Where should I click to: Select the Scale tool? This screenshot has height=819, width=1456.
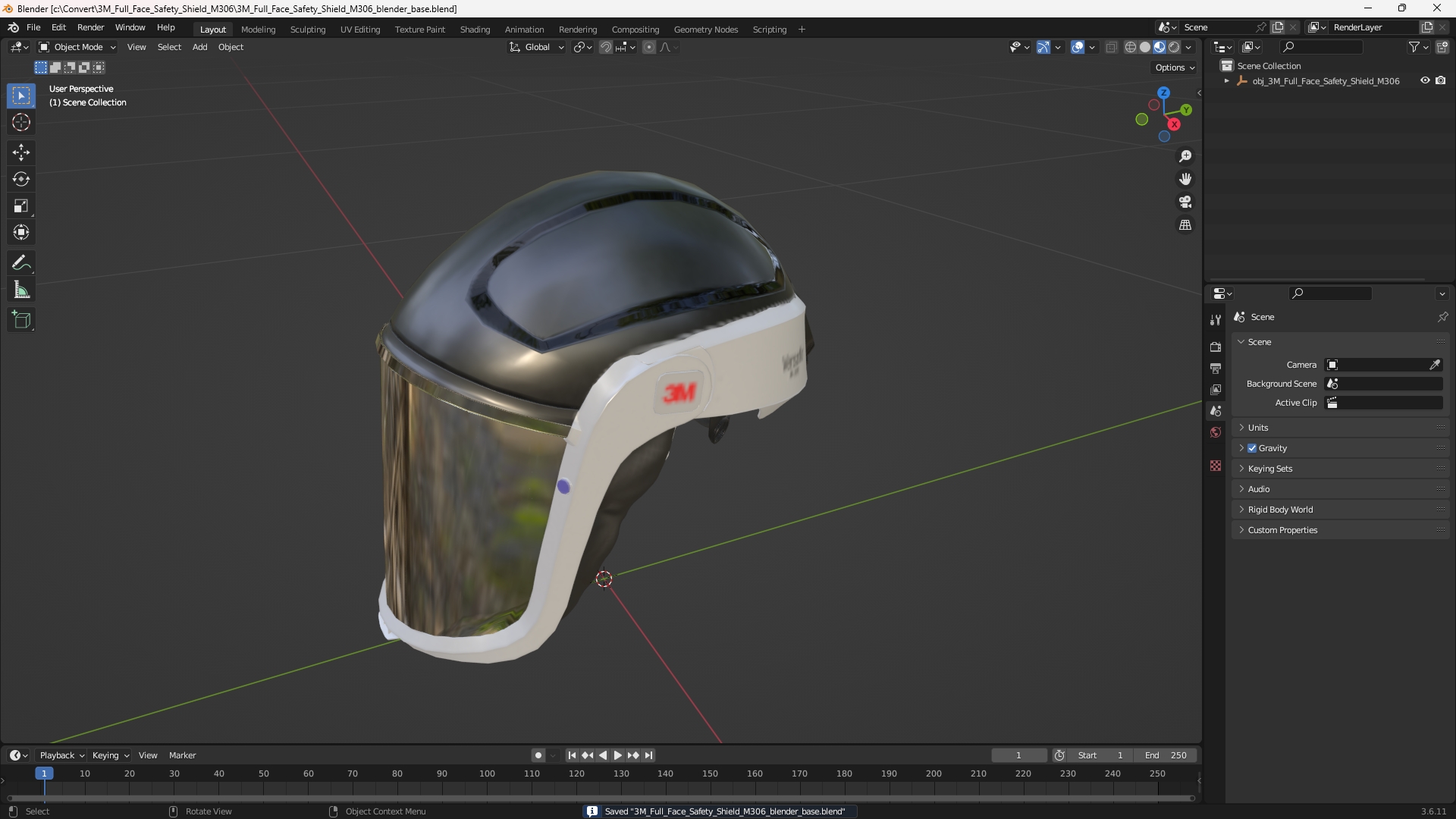tap(21, 206)
